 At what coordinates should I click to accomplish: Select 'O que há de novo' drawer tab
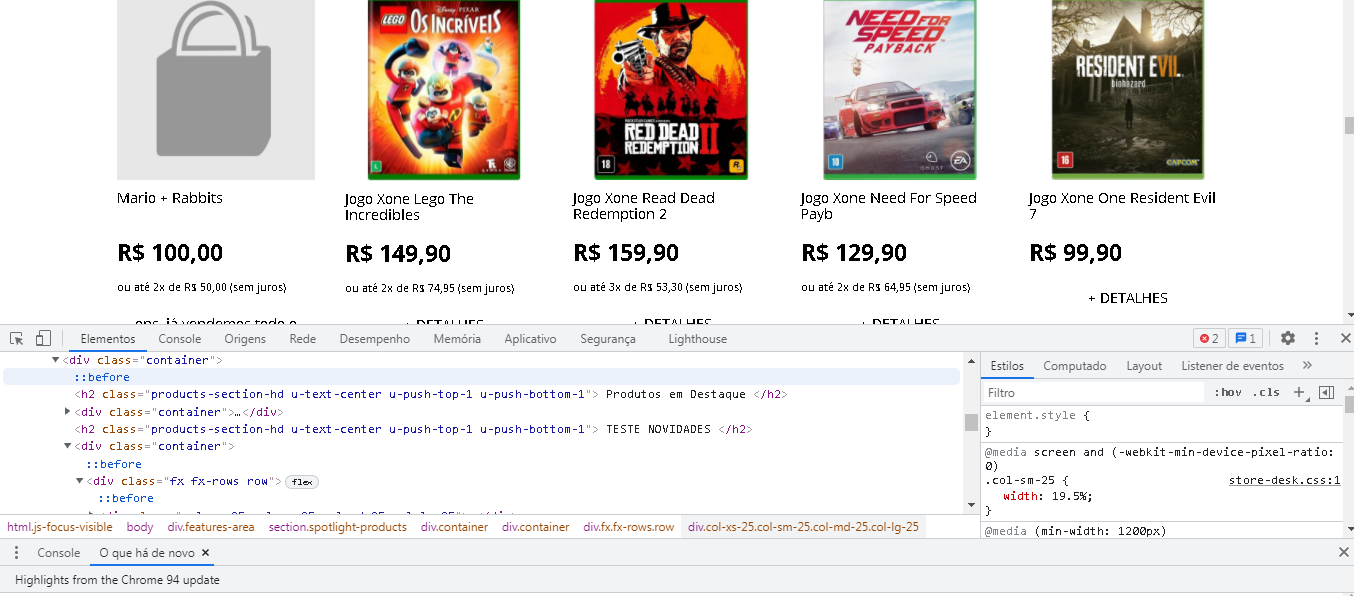[x=147, y=553]
